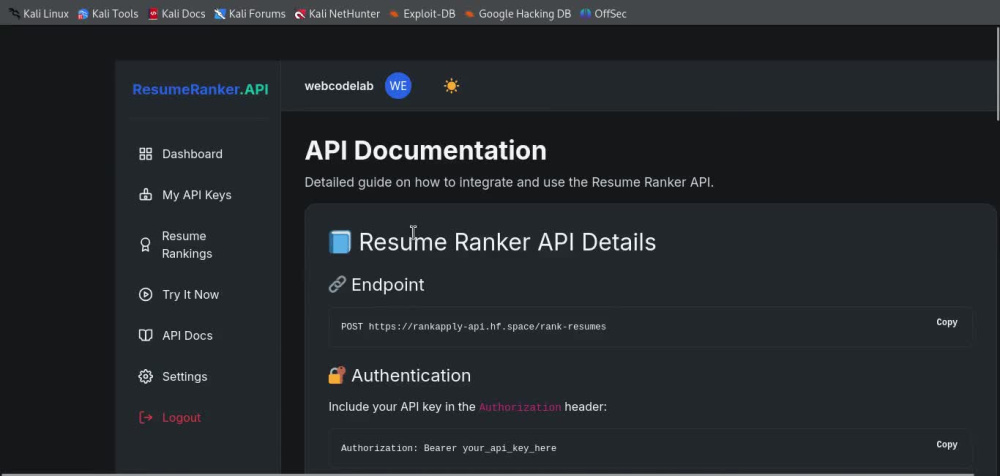Viewport: 1000px width, 476px height.
Task: Click the Logout arrow icon
Action: [145, 417]
